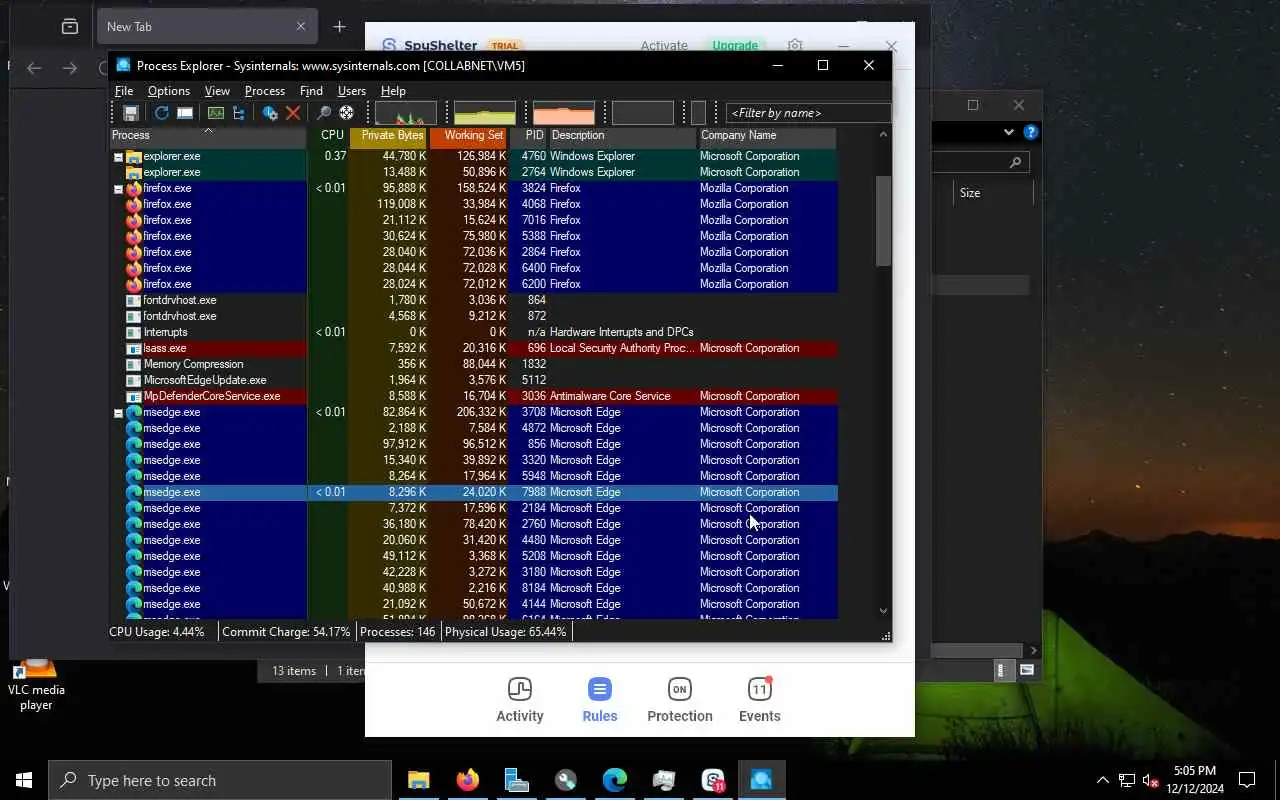Click the commit history yellow mini graph
The image size is (1280, 800).
[x=485, y=113]
